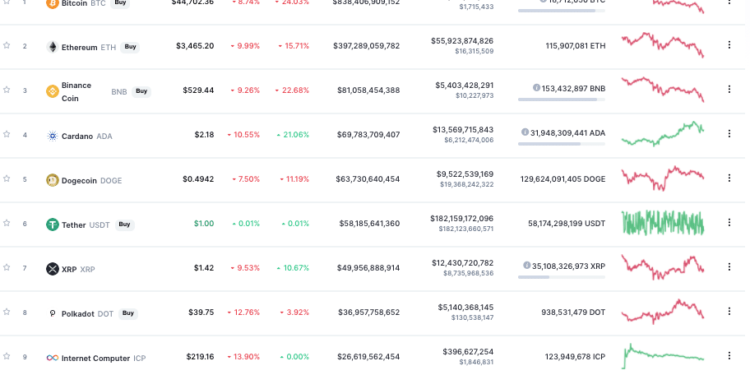This screenshot has height=375, width=750.
Task: Open the Dogecoin row more-options menu
Action: coord(729,178)
